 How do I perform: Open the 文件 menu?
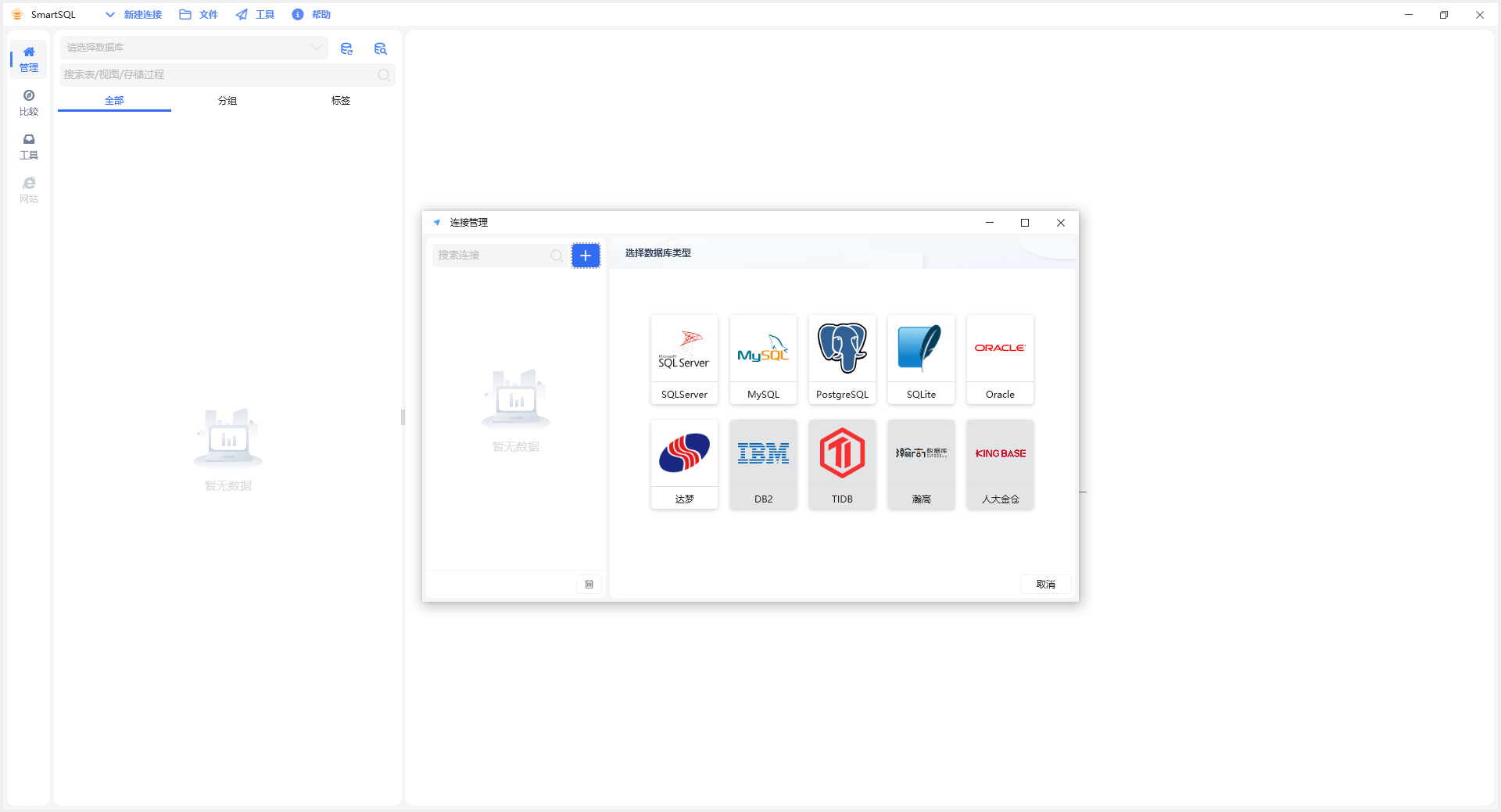(x=199, y=15)
